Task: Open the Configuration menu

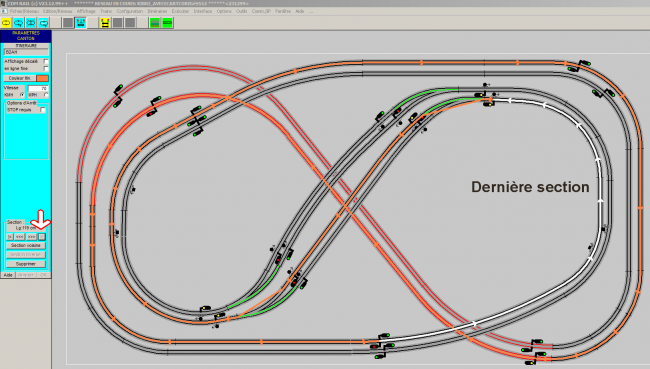Action: pyautogui.click(x=130, y=11)
